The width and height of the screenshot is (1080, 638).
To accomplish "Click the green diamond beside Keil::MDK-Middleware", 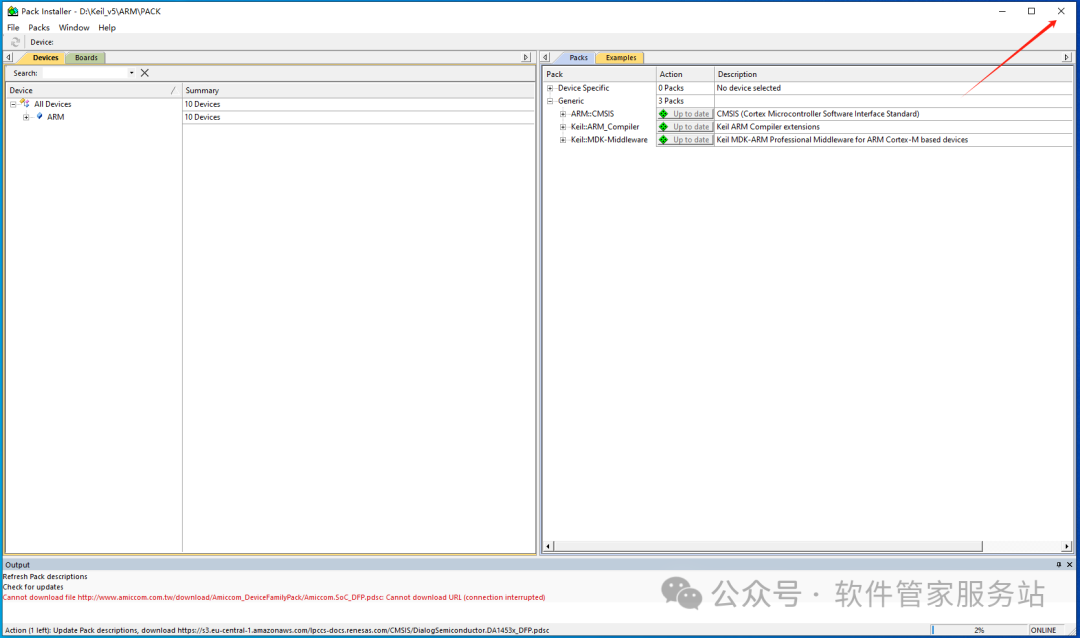I will tap(663, 140).
